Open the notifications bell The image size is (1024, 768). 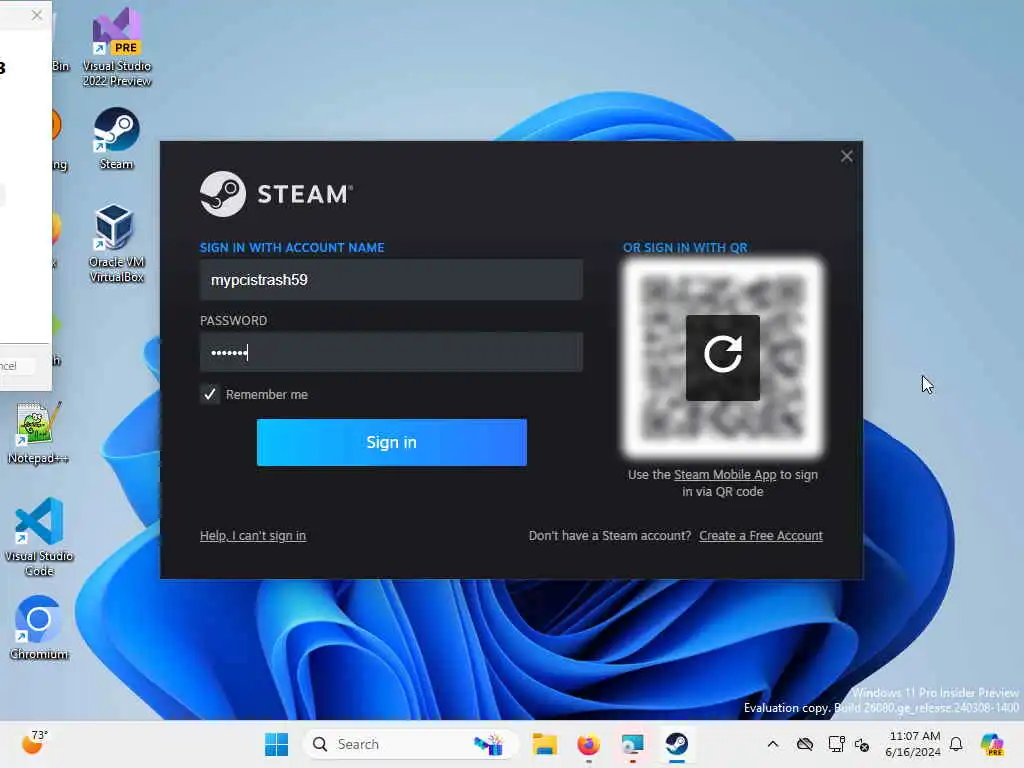(956, 744)
